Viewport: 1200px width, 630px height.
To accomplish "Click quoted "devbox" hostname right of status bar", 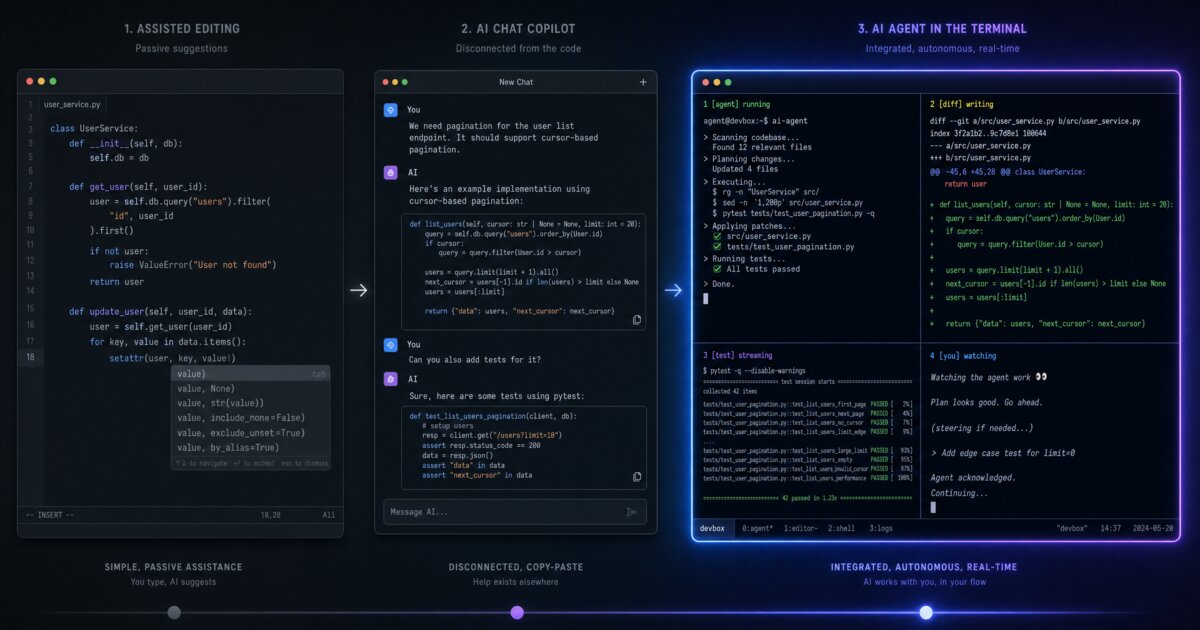I will (x=1072, y=527).
